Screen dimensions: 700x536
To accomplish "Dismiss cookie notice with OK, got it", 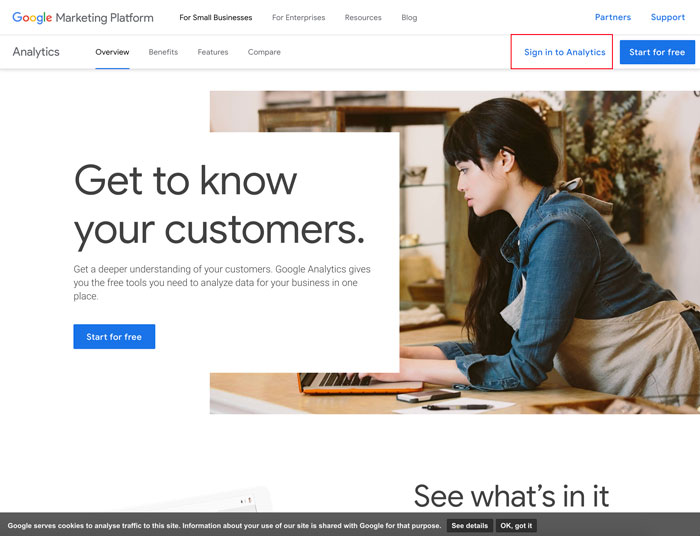I will click(517, 525).
